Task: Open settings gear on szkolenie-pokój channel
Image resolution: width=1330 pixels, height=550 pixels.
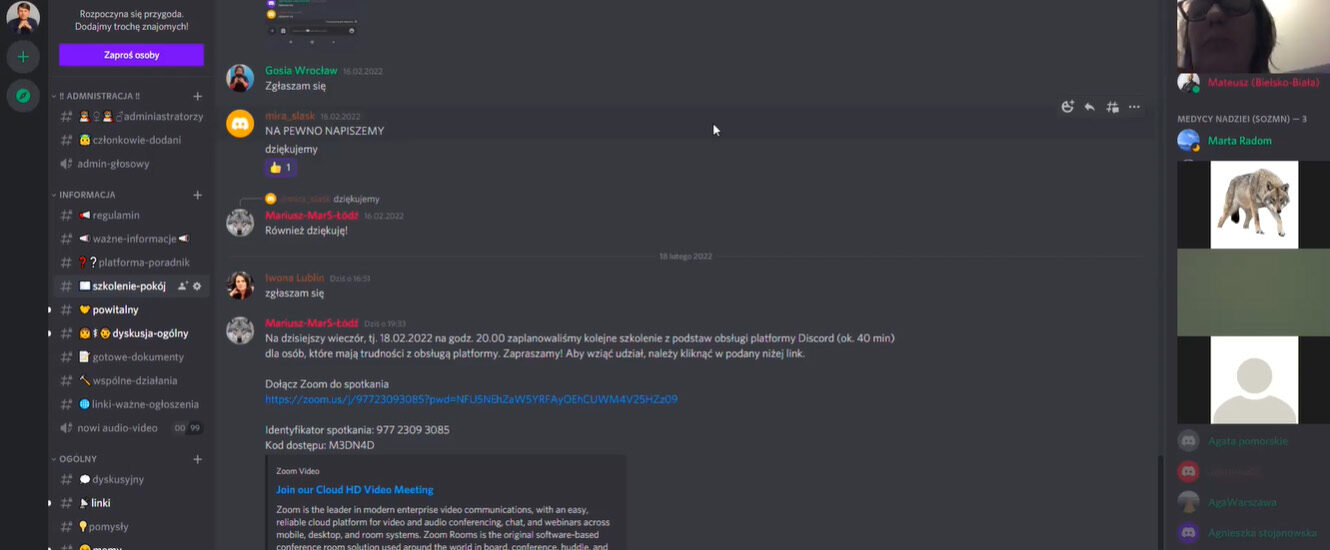Action: pos(197,286)
